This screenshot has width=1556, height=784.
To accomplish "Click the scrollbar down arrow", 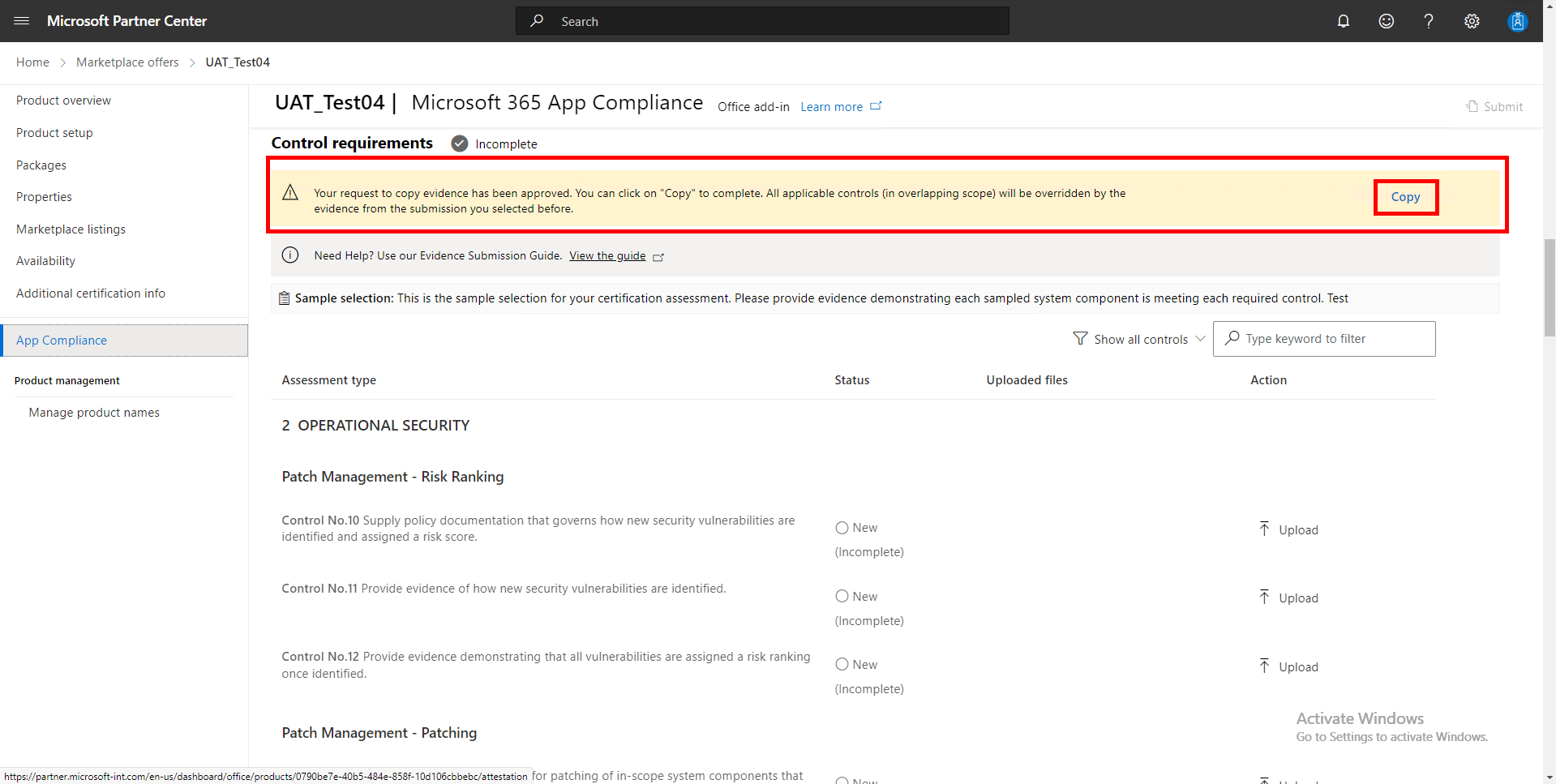I will tap(1550, 777).
